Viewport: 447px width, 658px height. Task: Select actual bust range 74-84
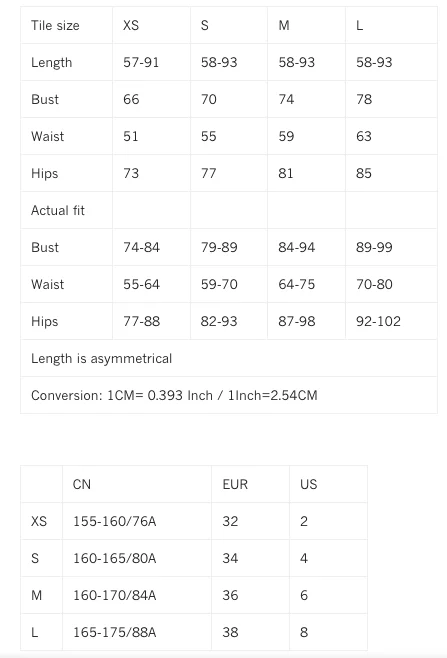click(141, 247)
